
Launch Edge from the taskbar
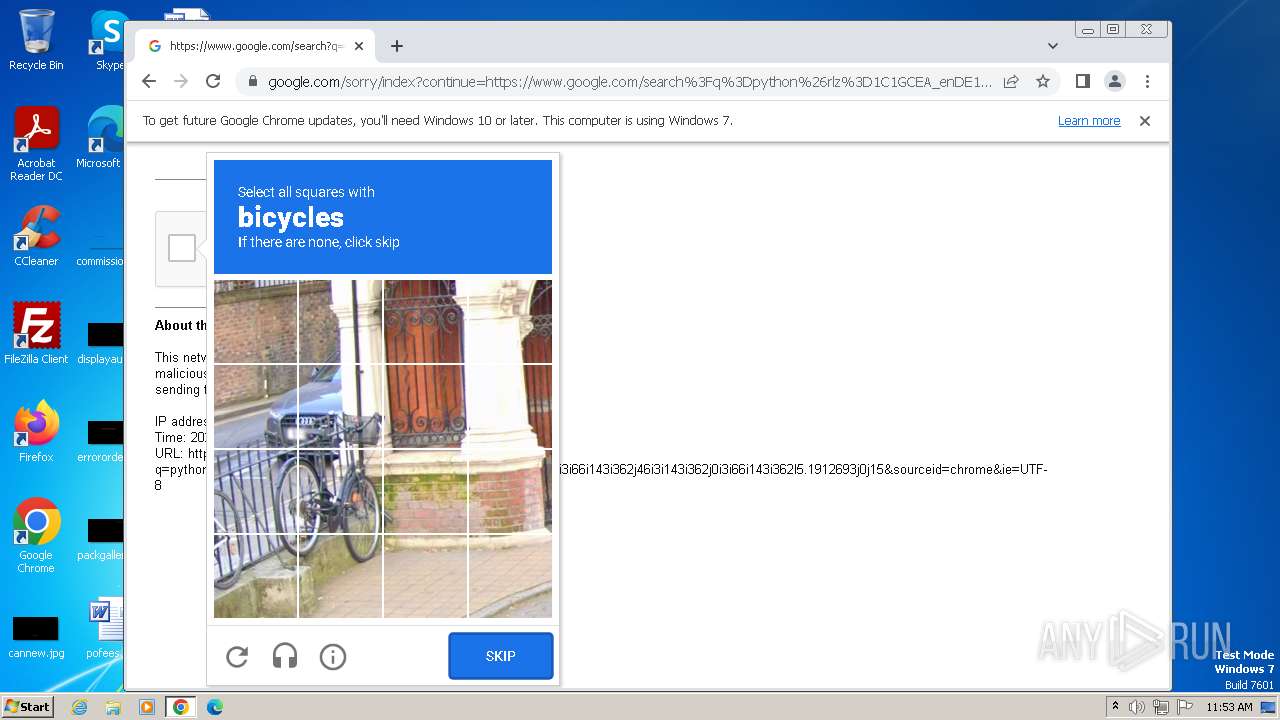[215, 707]
